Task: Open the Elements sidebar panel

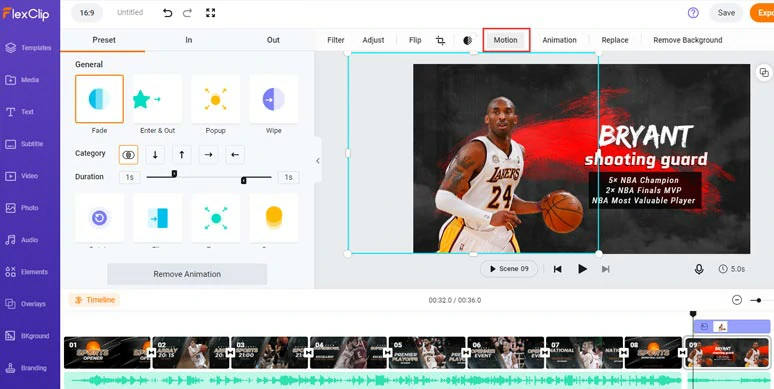Action: [x=30, y=272]
